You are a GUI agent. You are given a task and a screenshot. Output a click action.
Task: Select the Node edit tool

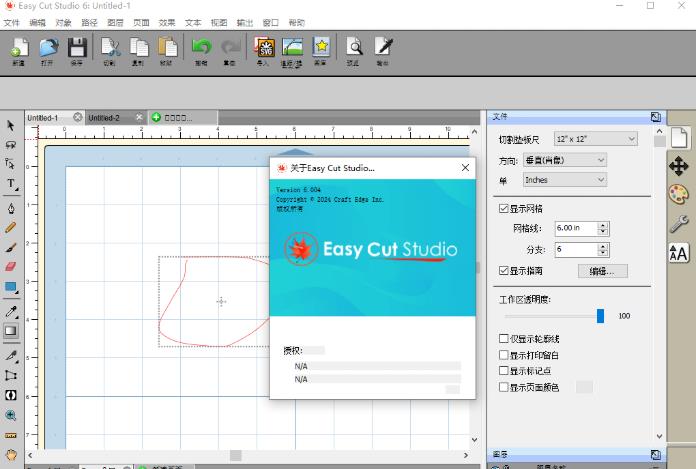pos(11,164)
